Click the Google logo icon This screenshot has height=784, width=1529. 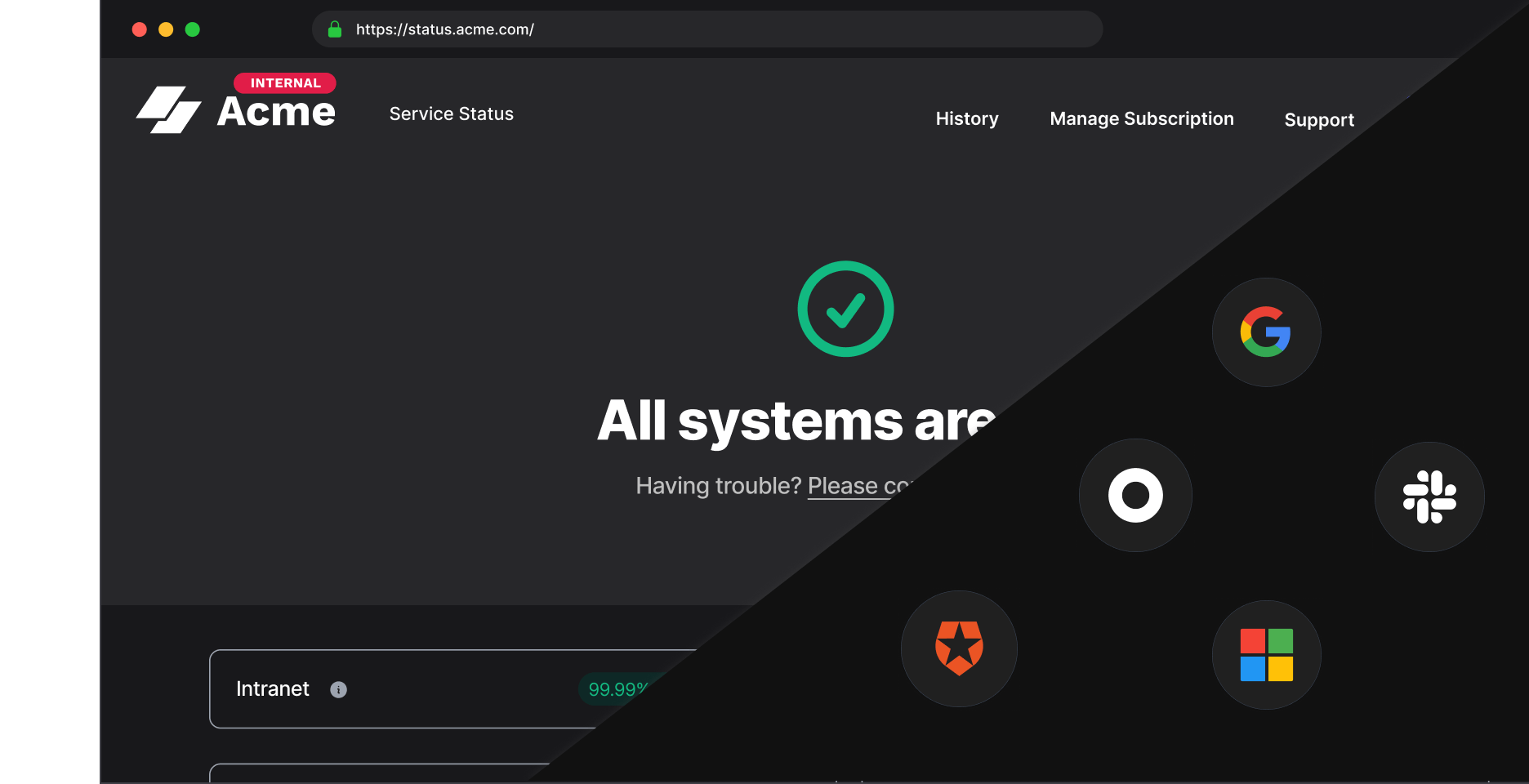[1266, 332]
